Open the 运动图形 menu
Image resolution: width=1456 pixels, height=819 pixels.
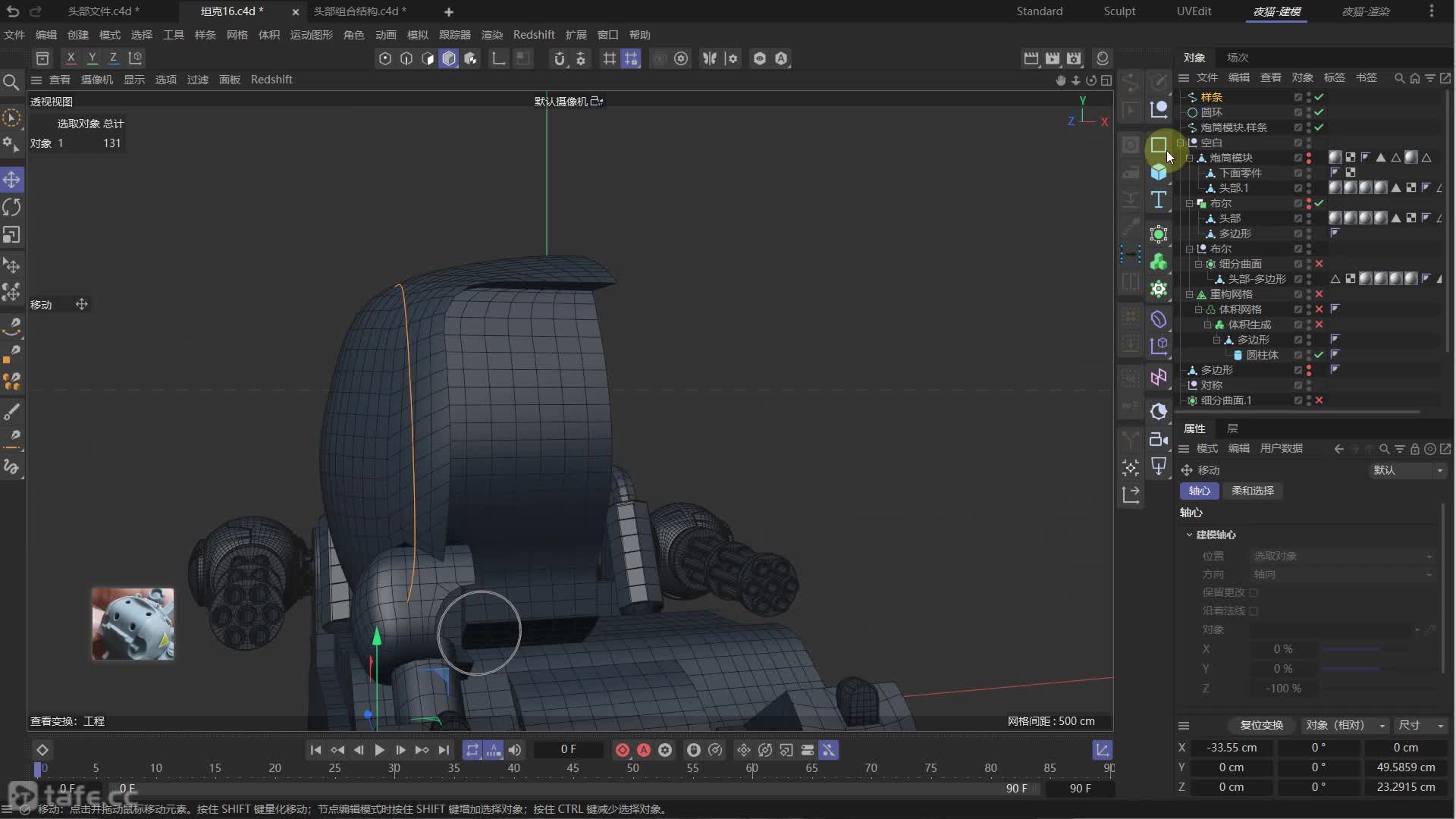coord(311,35)
